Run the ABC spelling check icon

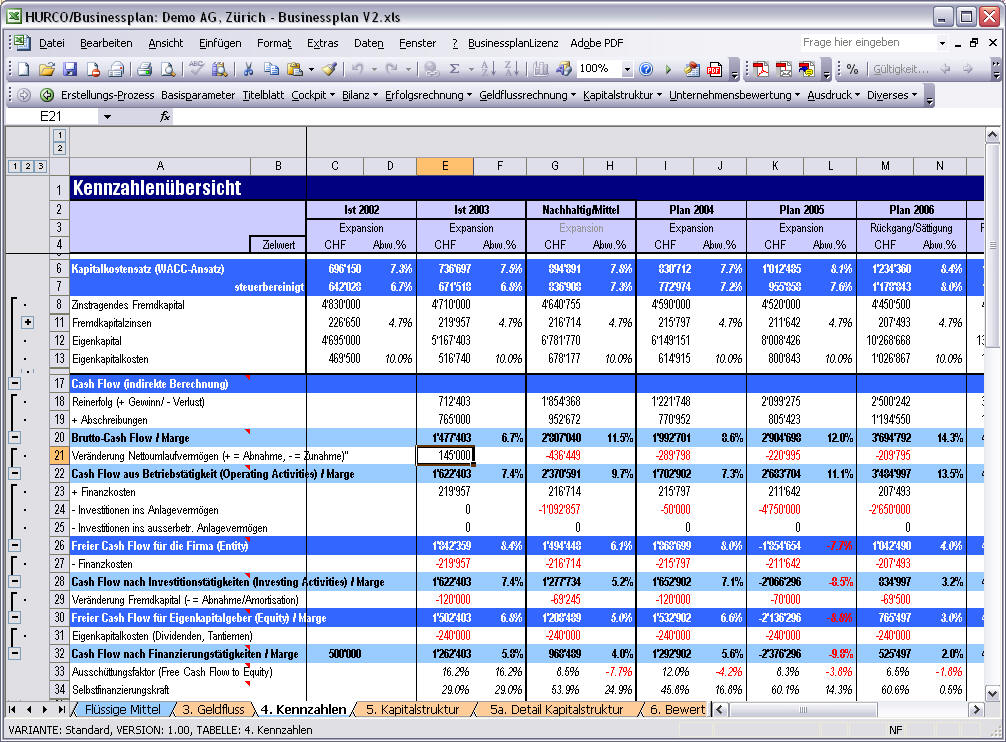196,69
